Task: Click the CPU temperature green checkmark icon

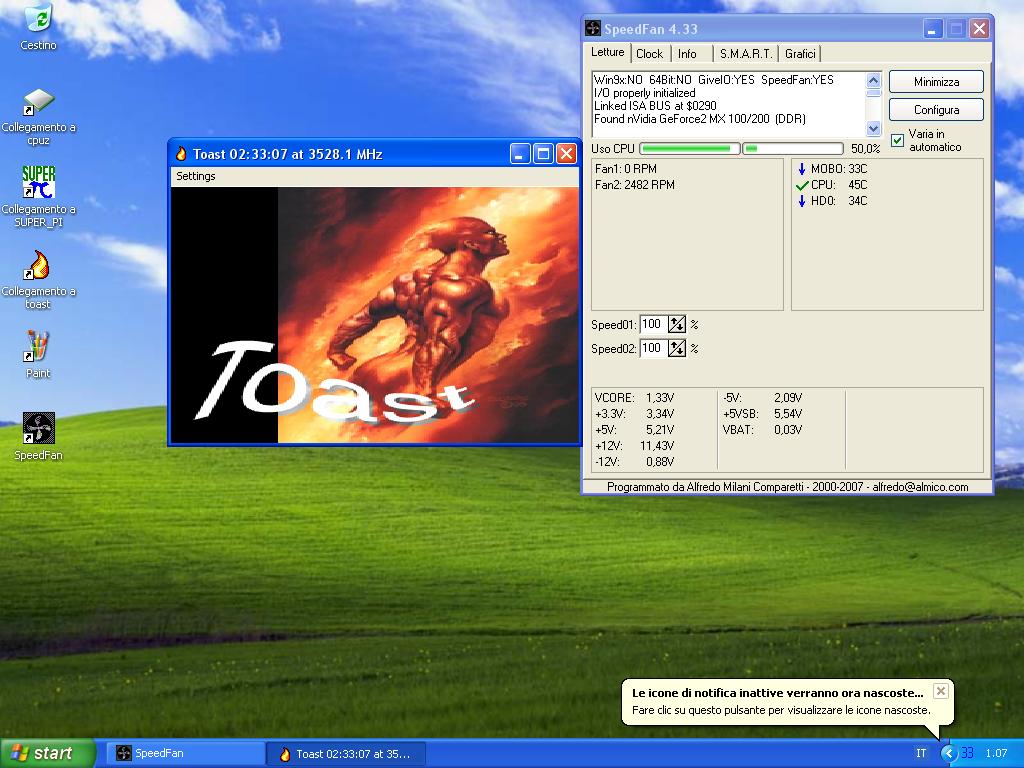Action: 802,185
